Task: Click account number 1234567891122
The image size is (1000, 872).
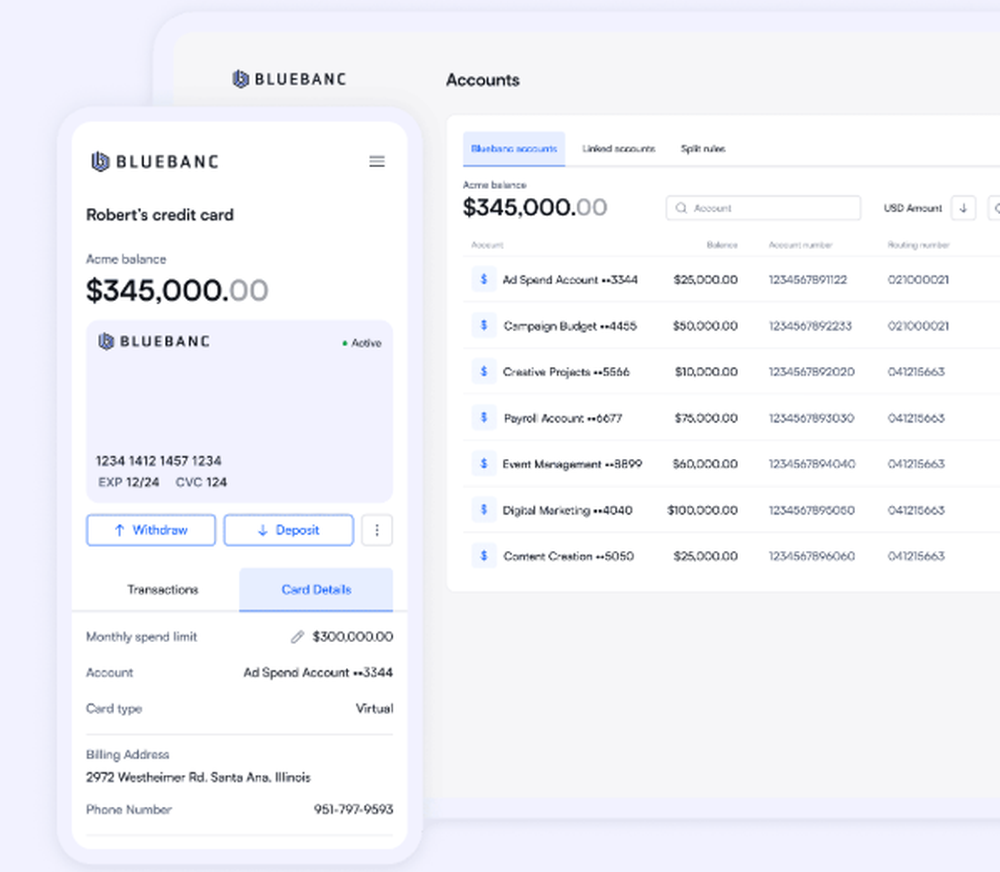Action: coord(807,279)
